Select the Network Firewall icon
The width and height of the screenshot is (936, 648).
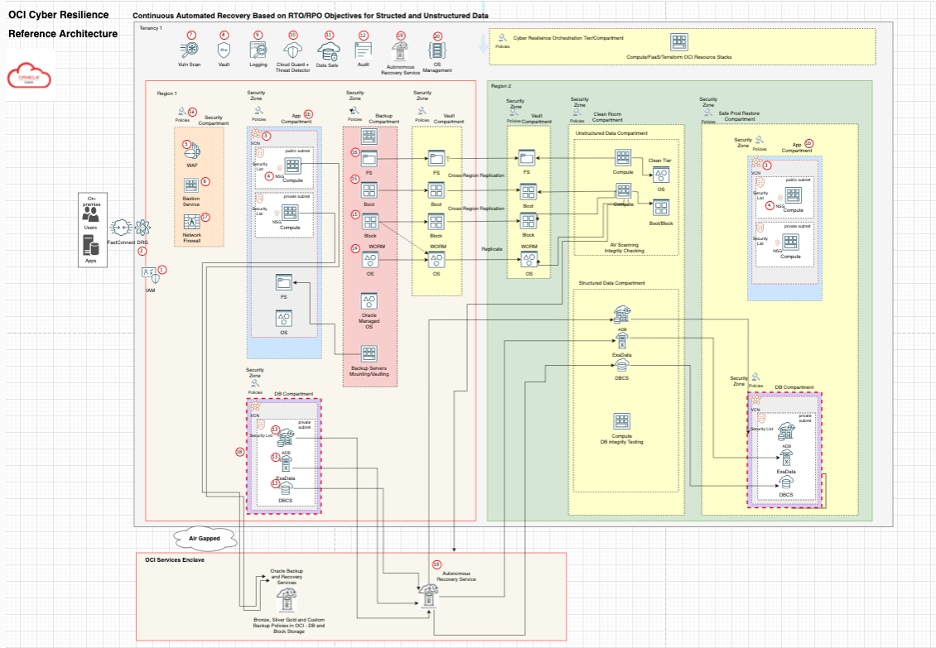click(191, 223)
